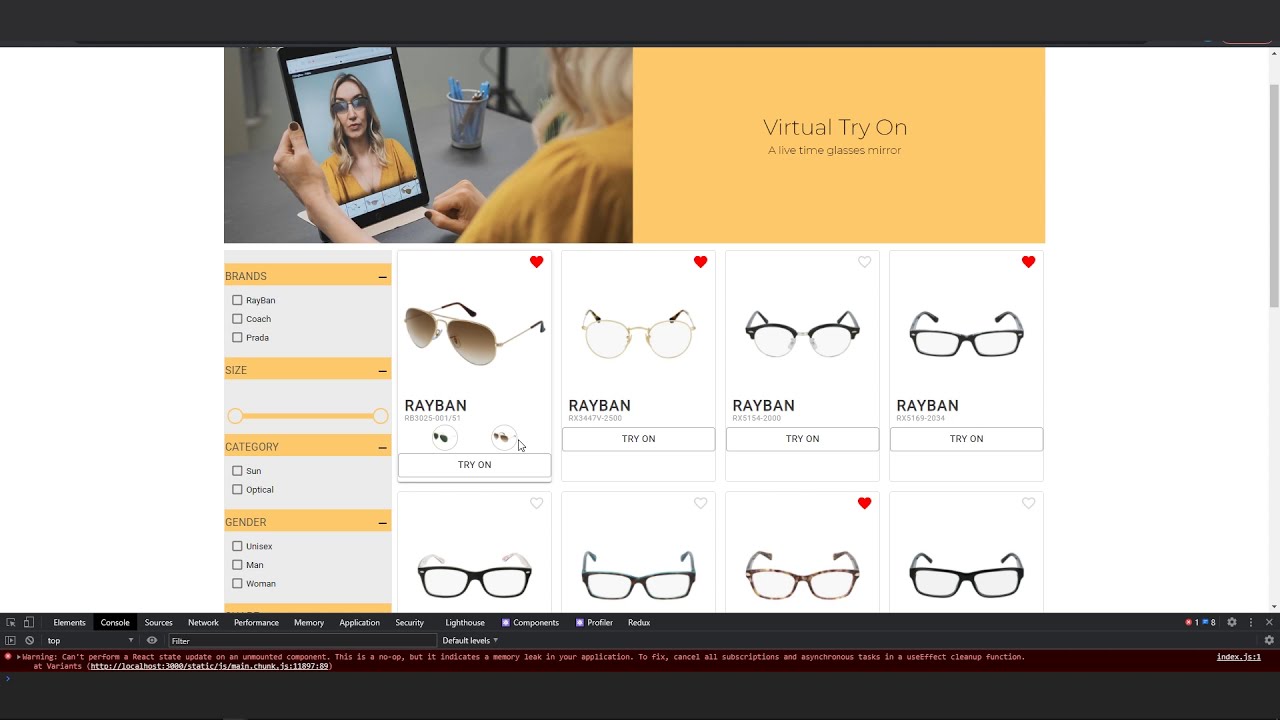1280x720 pixels.
Task: Collapse the BRANDS filter section
Action: tap(382, 276)
